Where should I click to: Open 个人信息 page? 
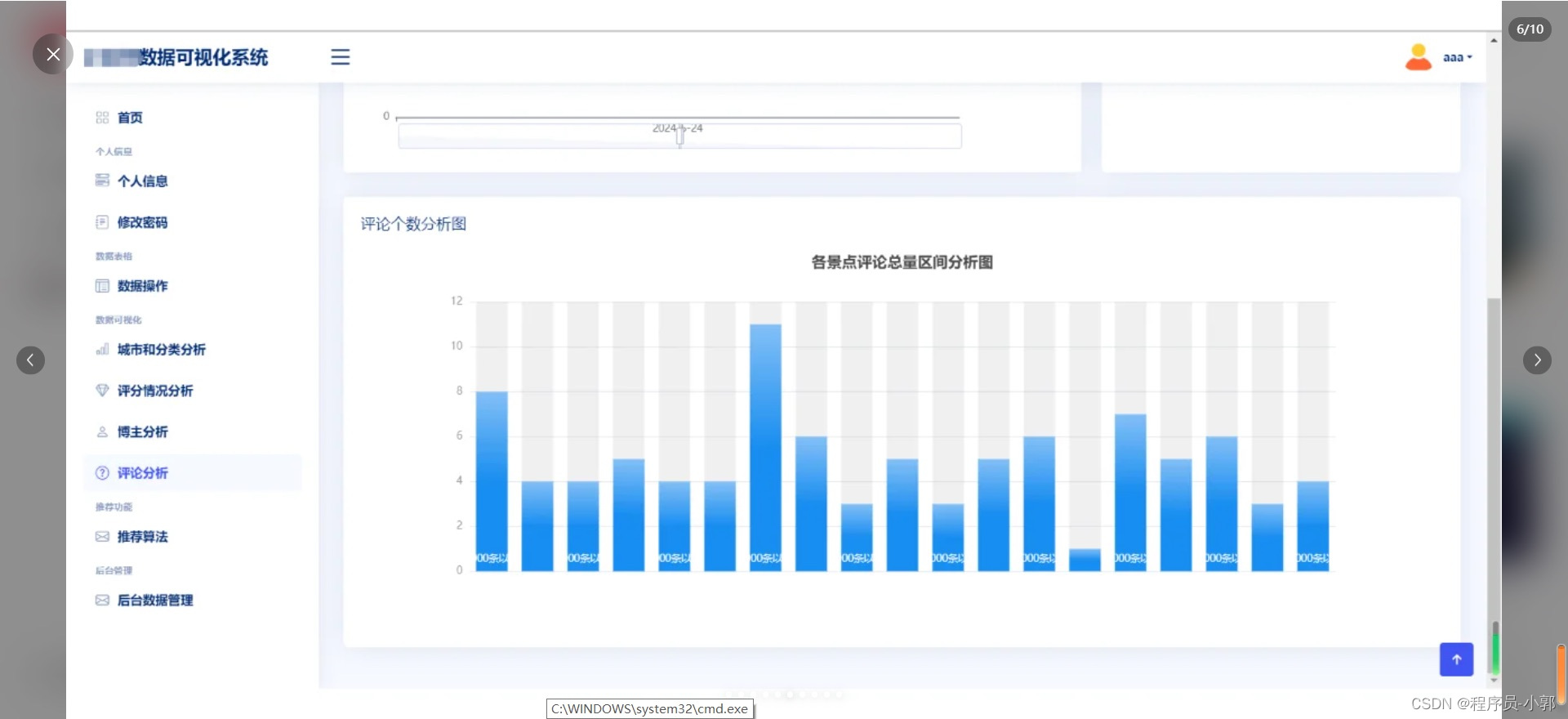click(x=142, y=181)
